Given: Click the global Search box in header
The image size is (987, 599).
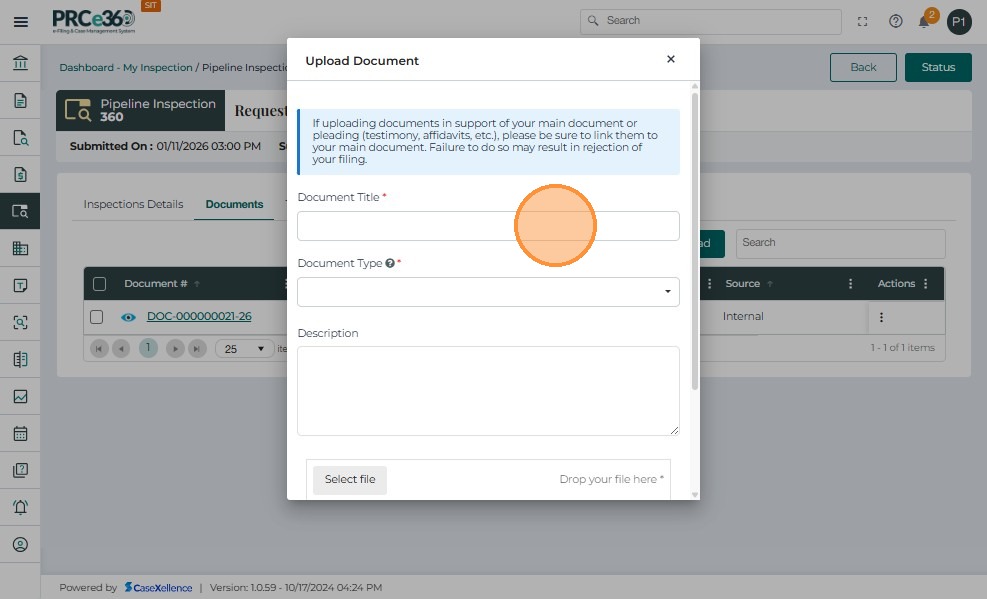Looking at the screenshot, I should pos(710,21).
